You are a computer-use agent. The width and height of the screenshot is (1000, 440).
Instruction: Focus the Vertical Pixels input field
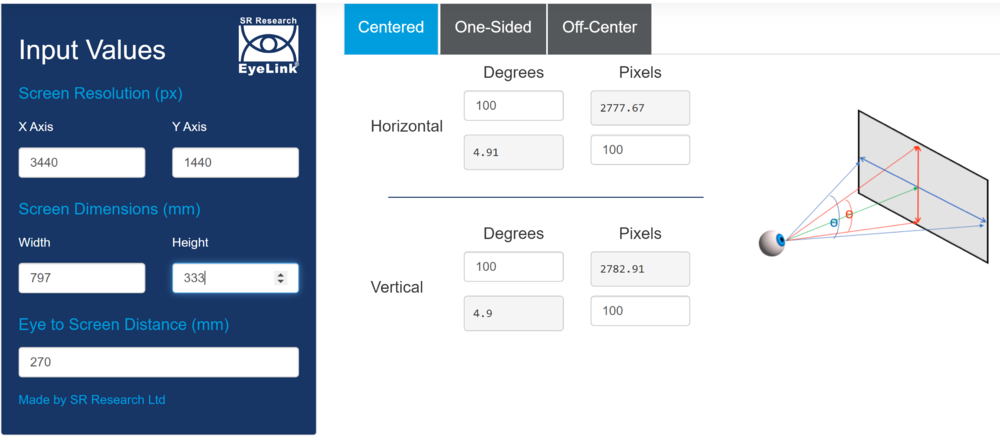pos(640,311)
